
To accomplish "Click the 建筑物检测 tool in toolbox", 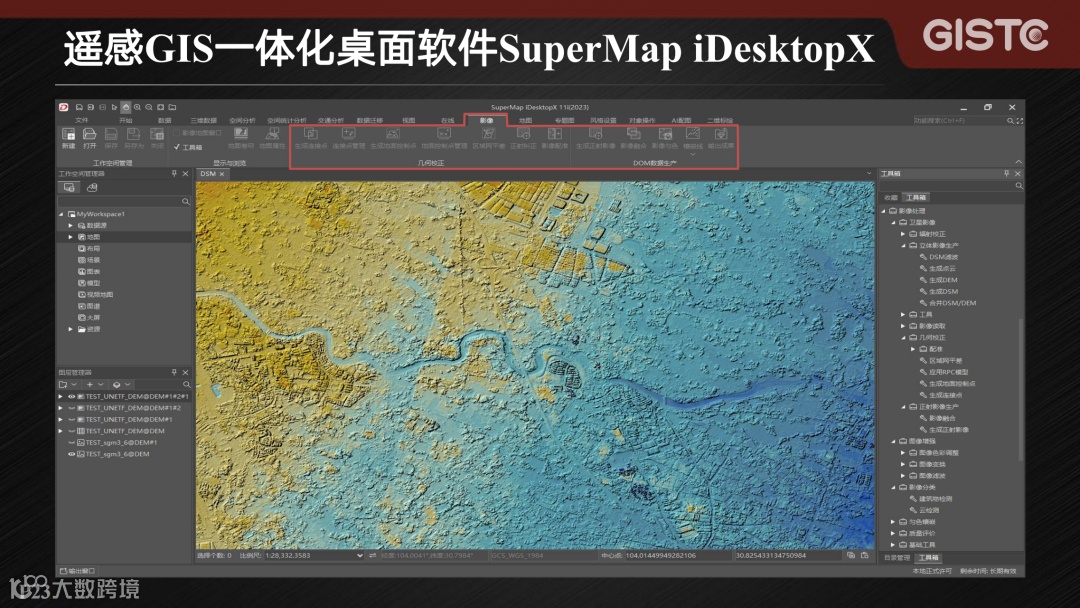I will (x=935, y=499).
